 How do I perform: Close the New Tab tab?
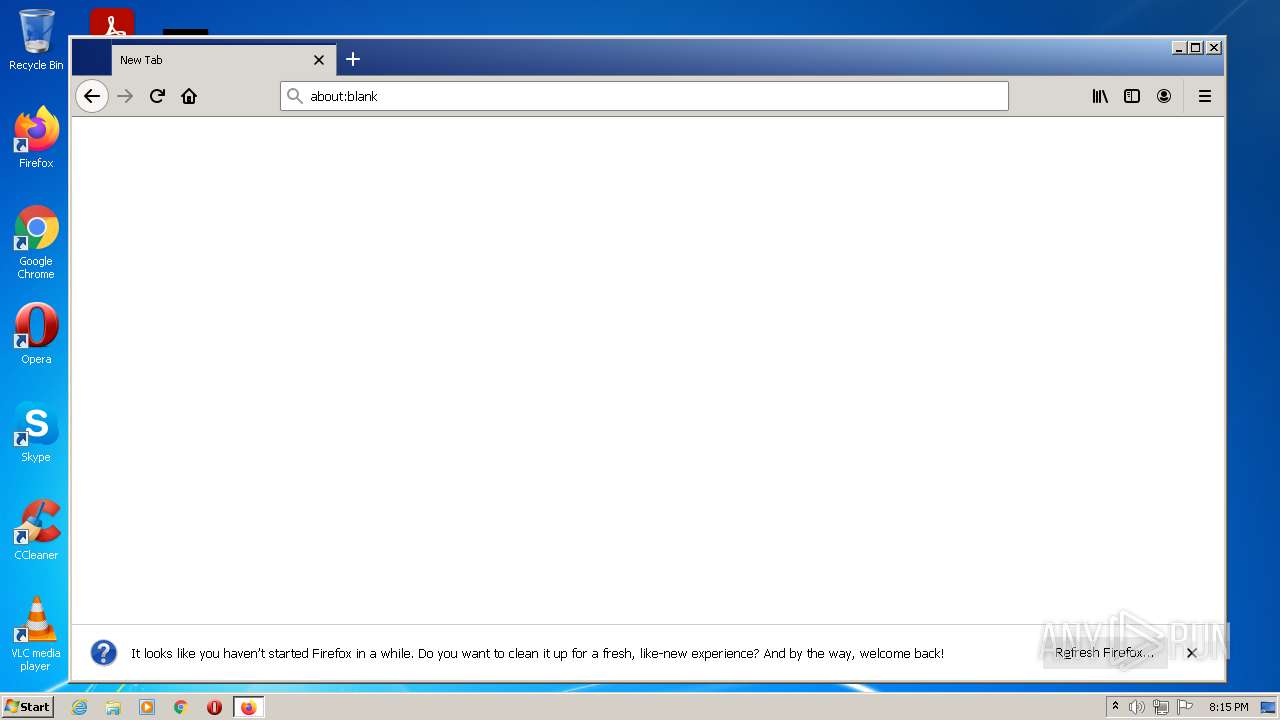(x=319, y=60)
